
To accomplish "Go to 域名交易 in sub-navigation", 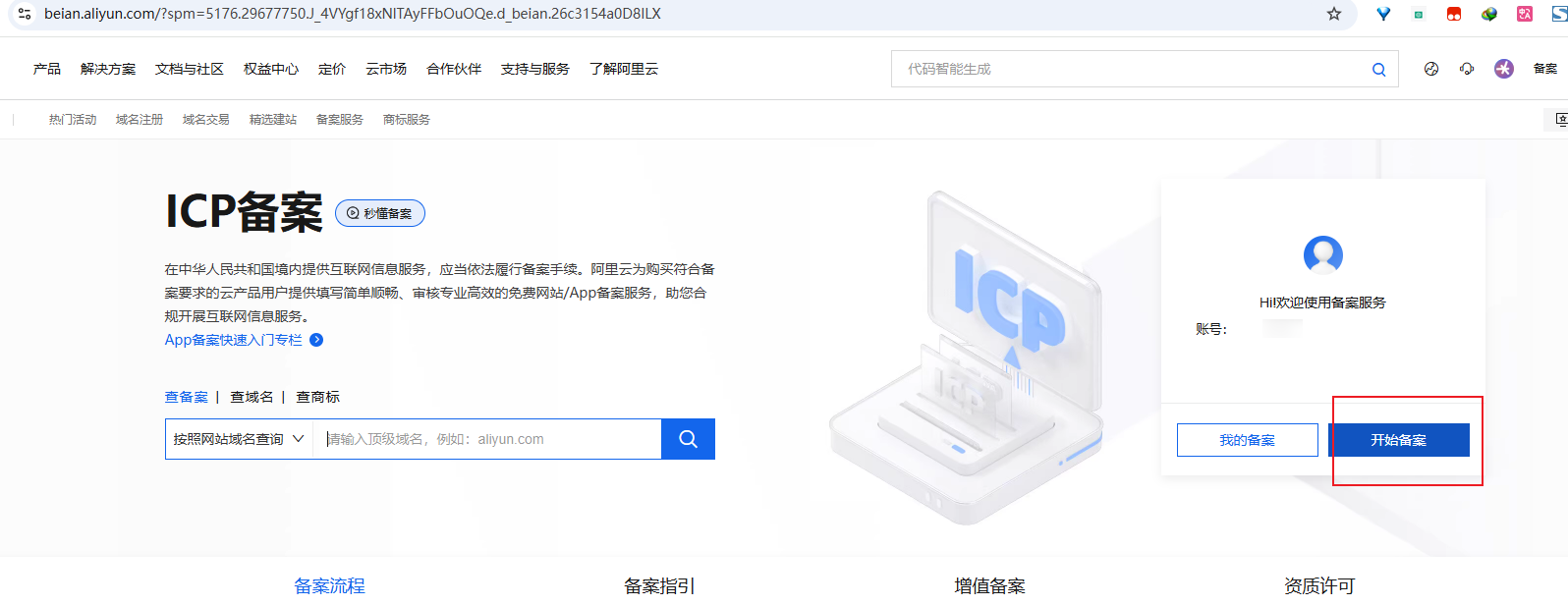I will 206,120.
